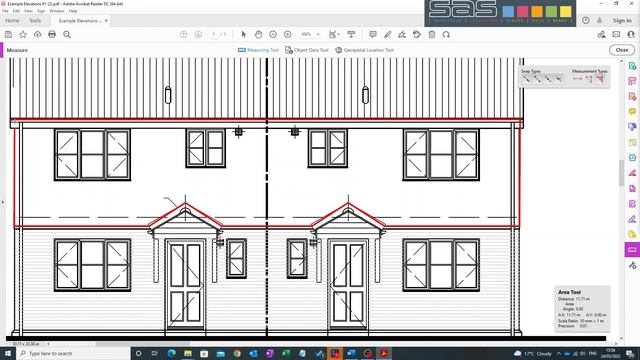Viewport: 640px width, 360px height.
Task: Click the Save file icon
Action: coord(8,35)
